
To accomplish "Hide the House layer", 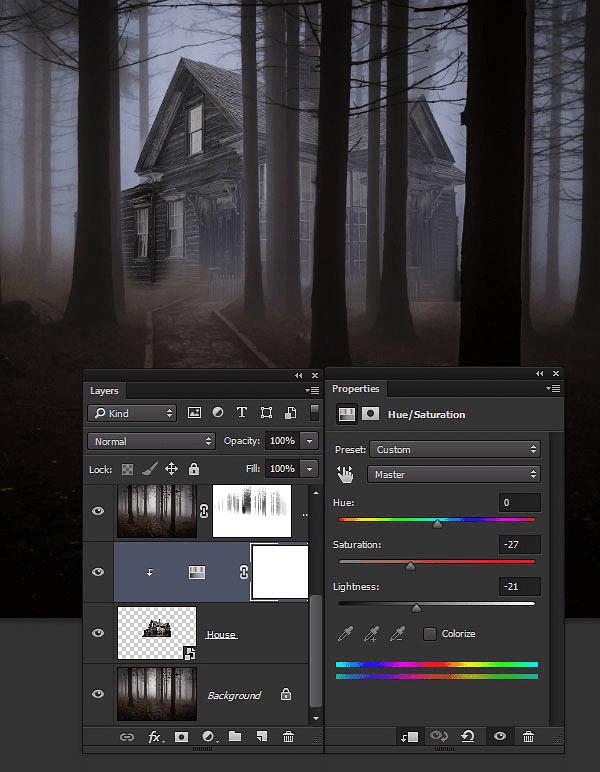I will pyautogui.click(x=98, y=633).
